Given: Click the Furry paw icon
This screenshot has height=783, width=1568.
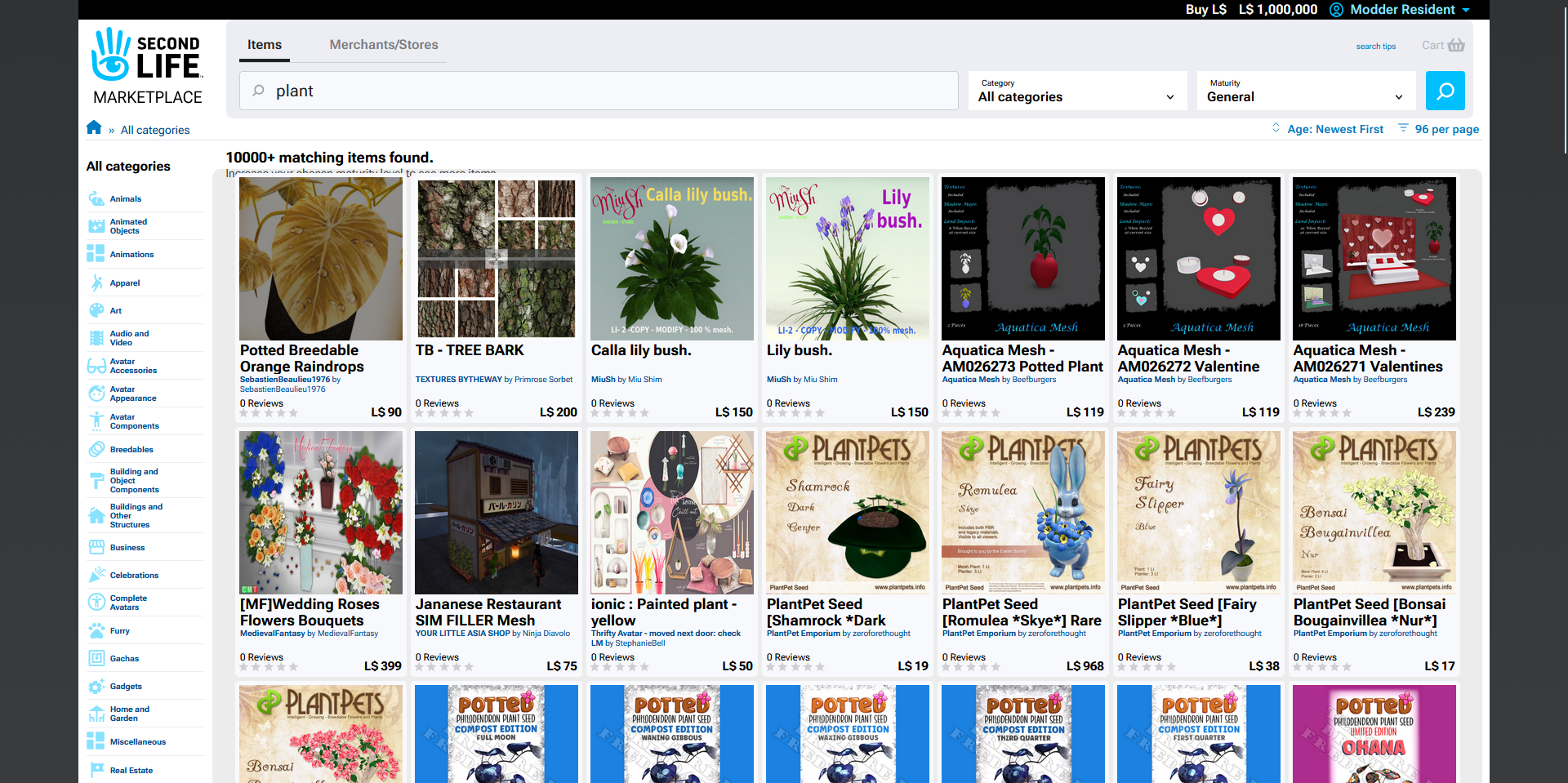Looking at the screenshot, I should pyautogui.click(x=96, y=630).
